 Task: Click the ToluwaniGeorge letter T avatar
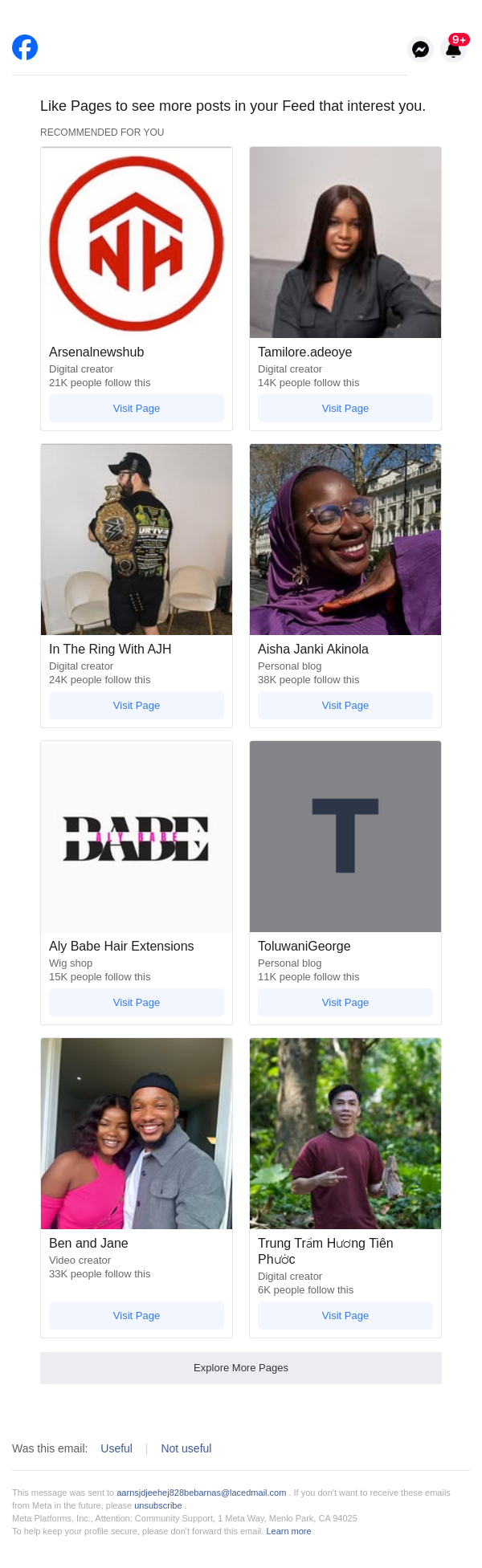345,837
